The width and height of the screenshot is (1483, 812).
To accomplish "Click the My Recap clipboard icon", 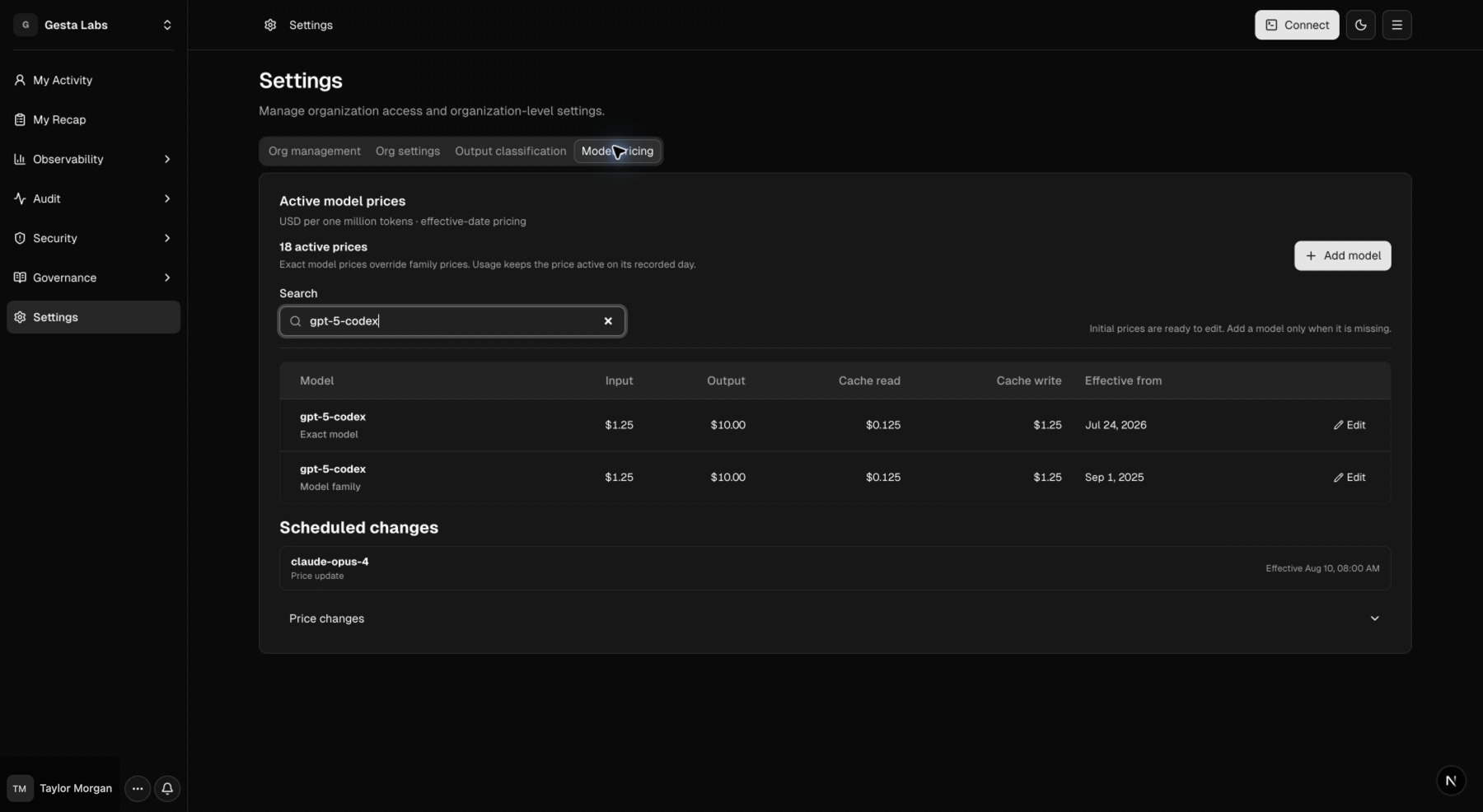I will pyautogui.click(x=20, y=119).
